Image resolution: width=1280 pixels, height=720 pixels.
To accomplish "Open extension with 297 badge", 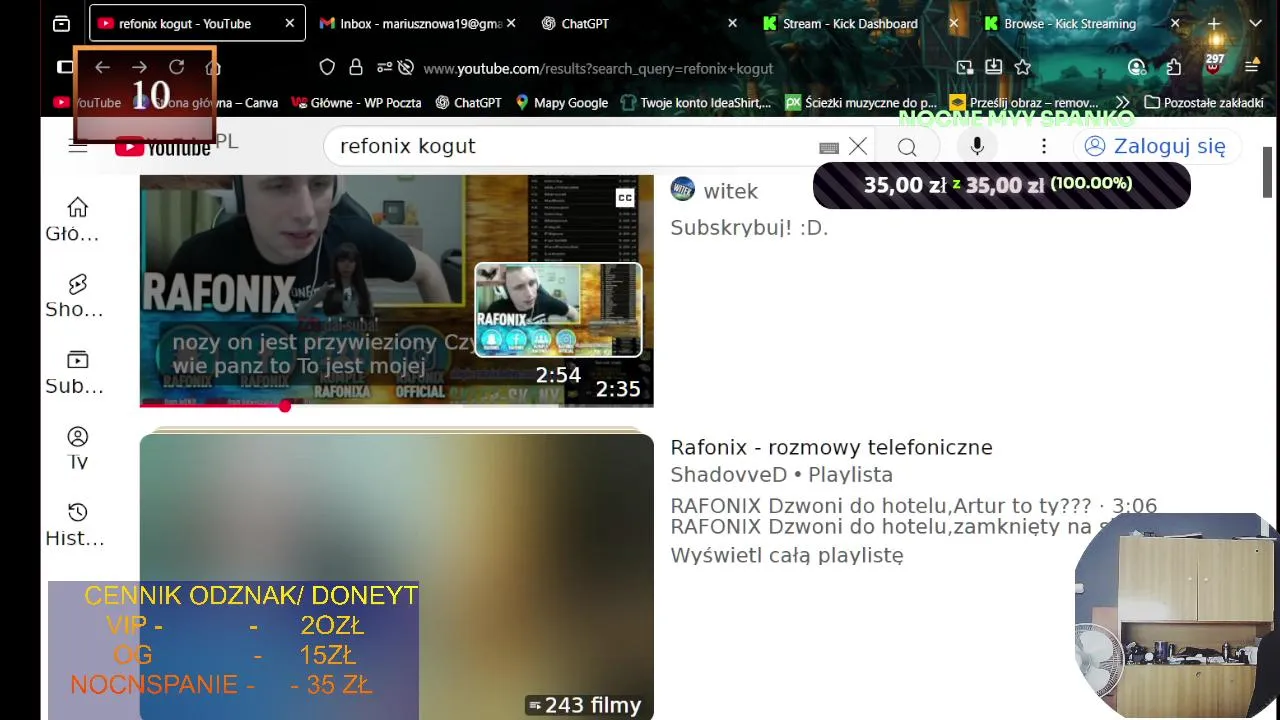I will 1214,65.
